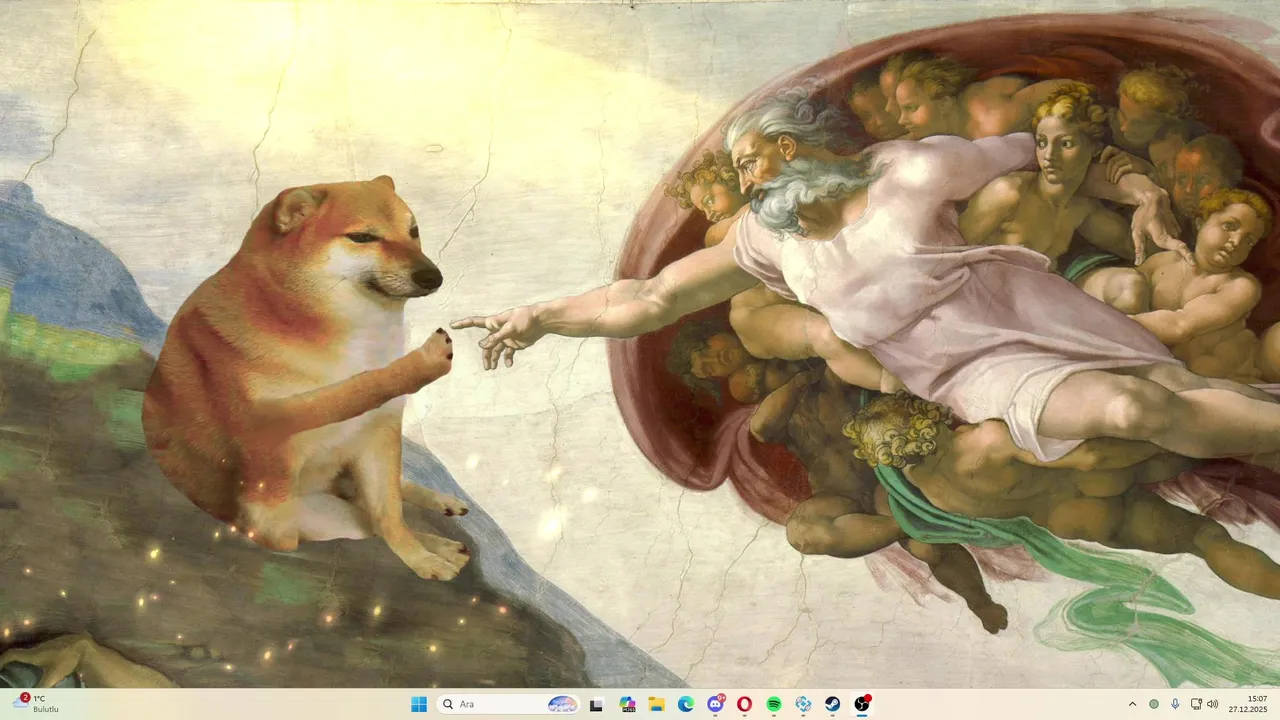Open Steam from the taskbar

pyautogui.click(x=832, y=704)
